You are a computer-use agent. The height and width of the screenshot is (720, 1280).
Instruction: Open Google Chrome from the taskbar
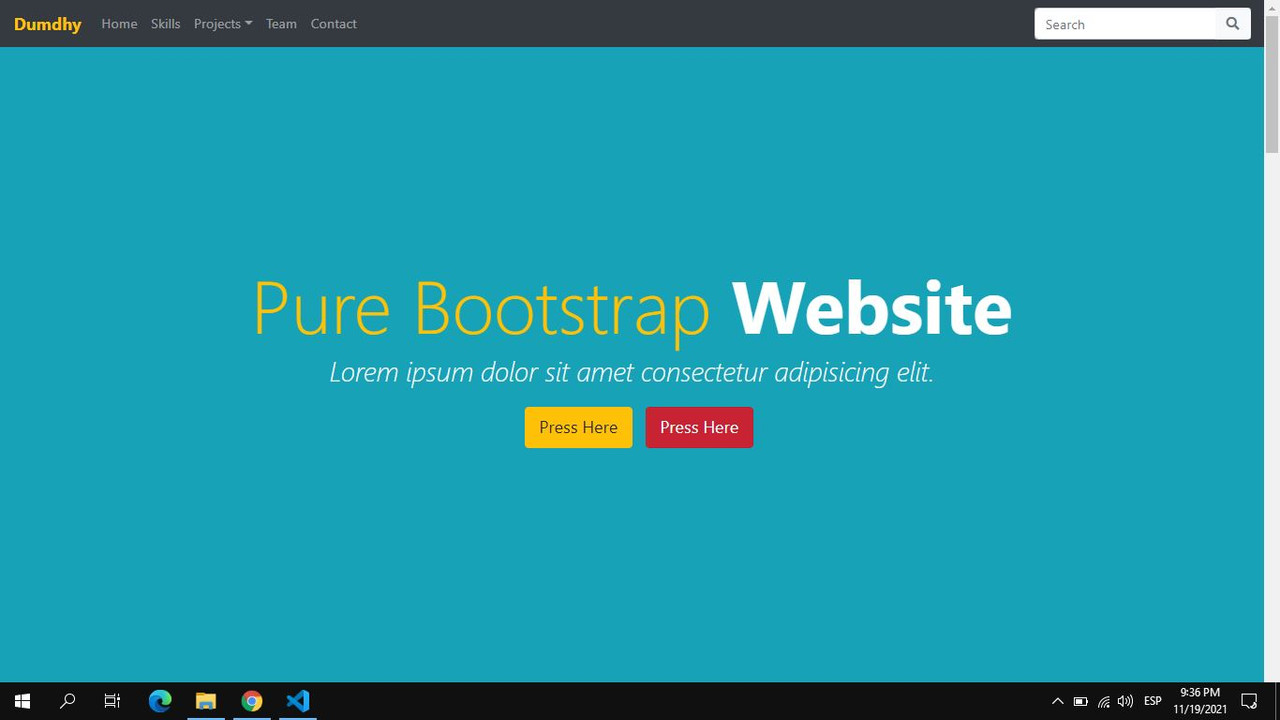(251, 701)
